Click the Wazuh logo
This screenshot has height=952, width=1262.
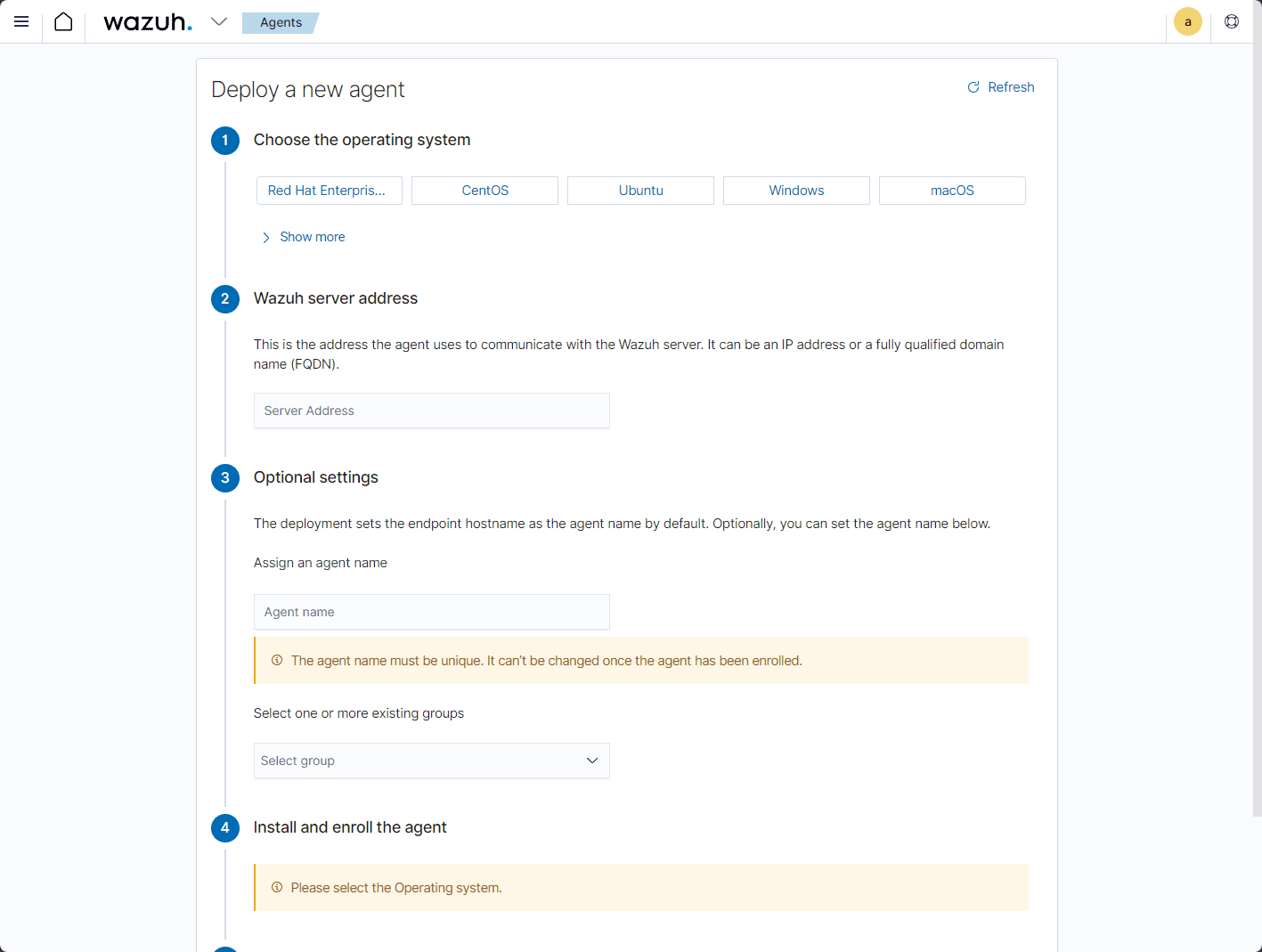(148, 22)
